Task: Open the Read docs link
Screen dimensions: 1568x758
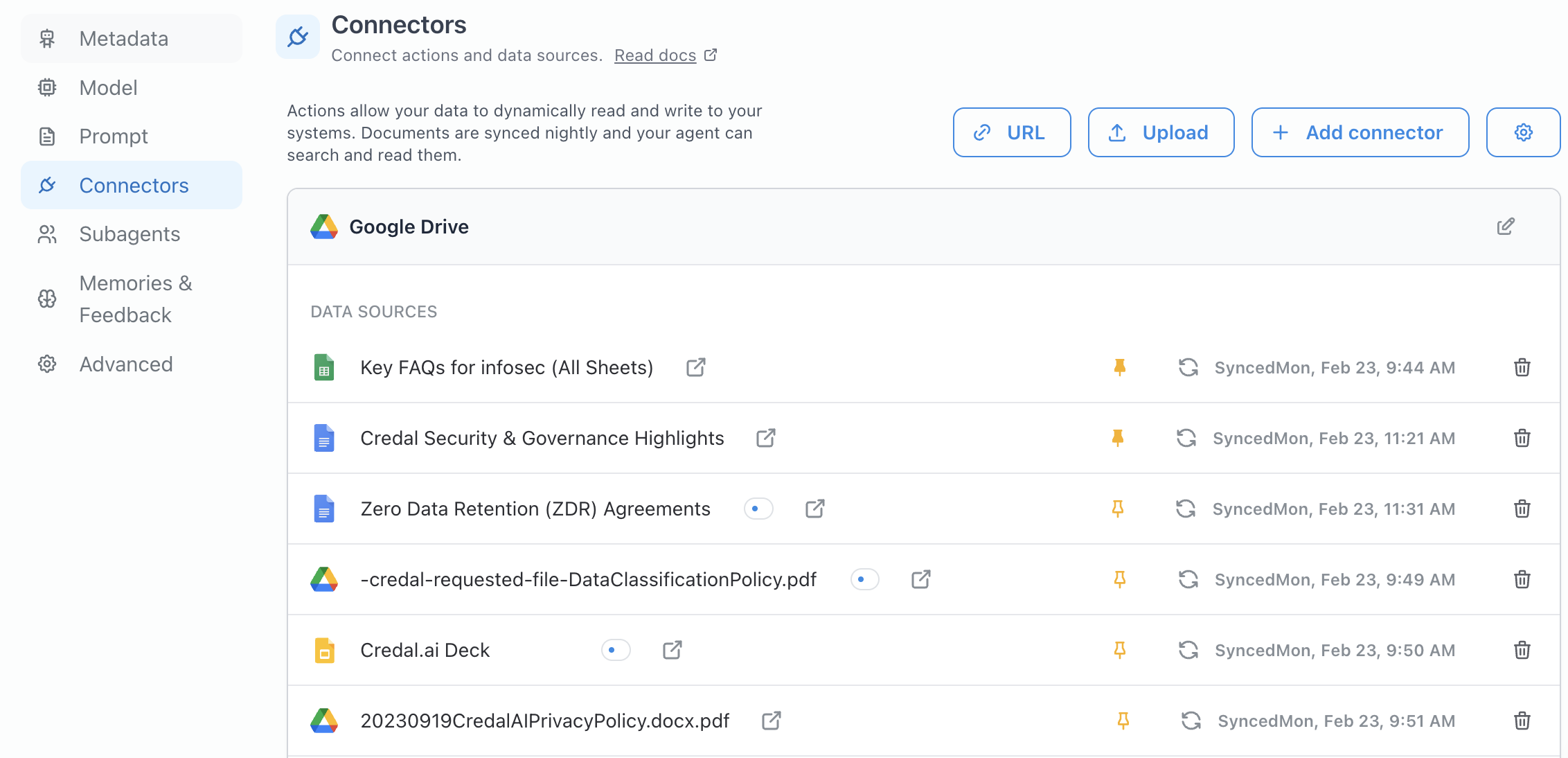Action: click(655, 55)
